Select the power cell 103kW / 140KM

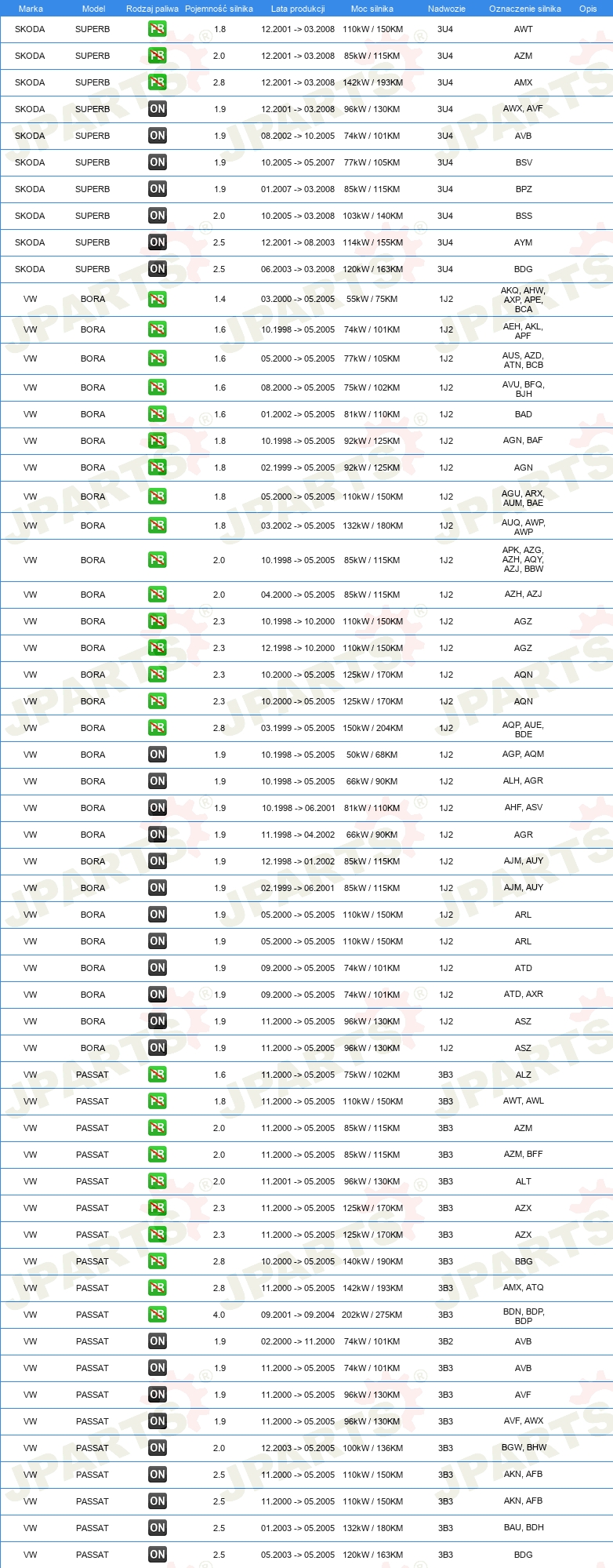click(x=372, y=216)
